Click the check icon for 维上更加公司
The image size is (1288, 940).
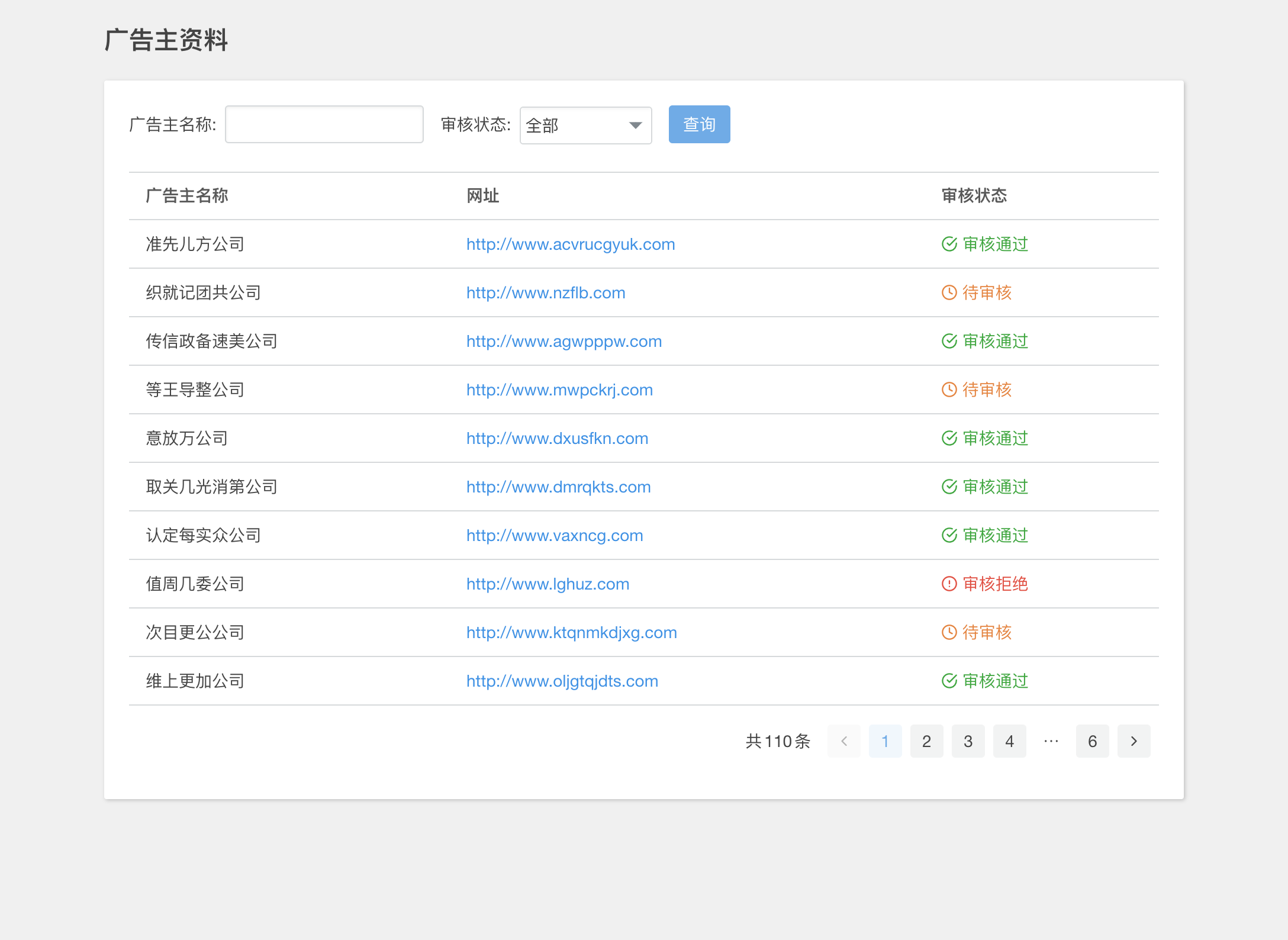click(949, 681)
